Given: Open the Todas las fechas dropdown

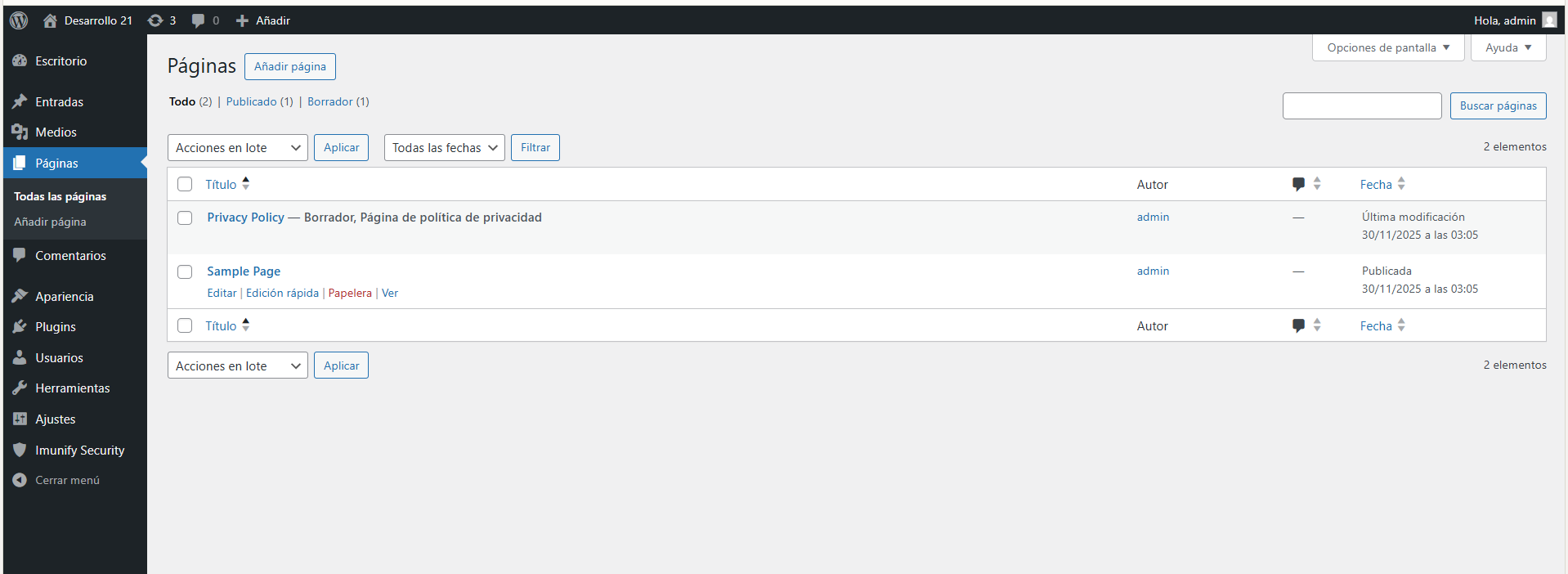Looking at the screenshot, I should (x=444, y=148).
